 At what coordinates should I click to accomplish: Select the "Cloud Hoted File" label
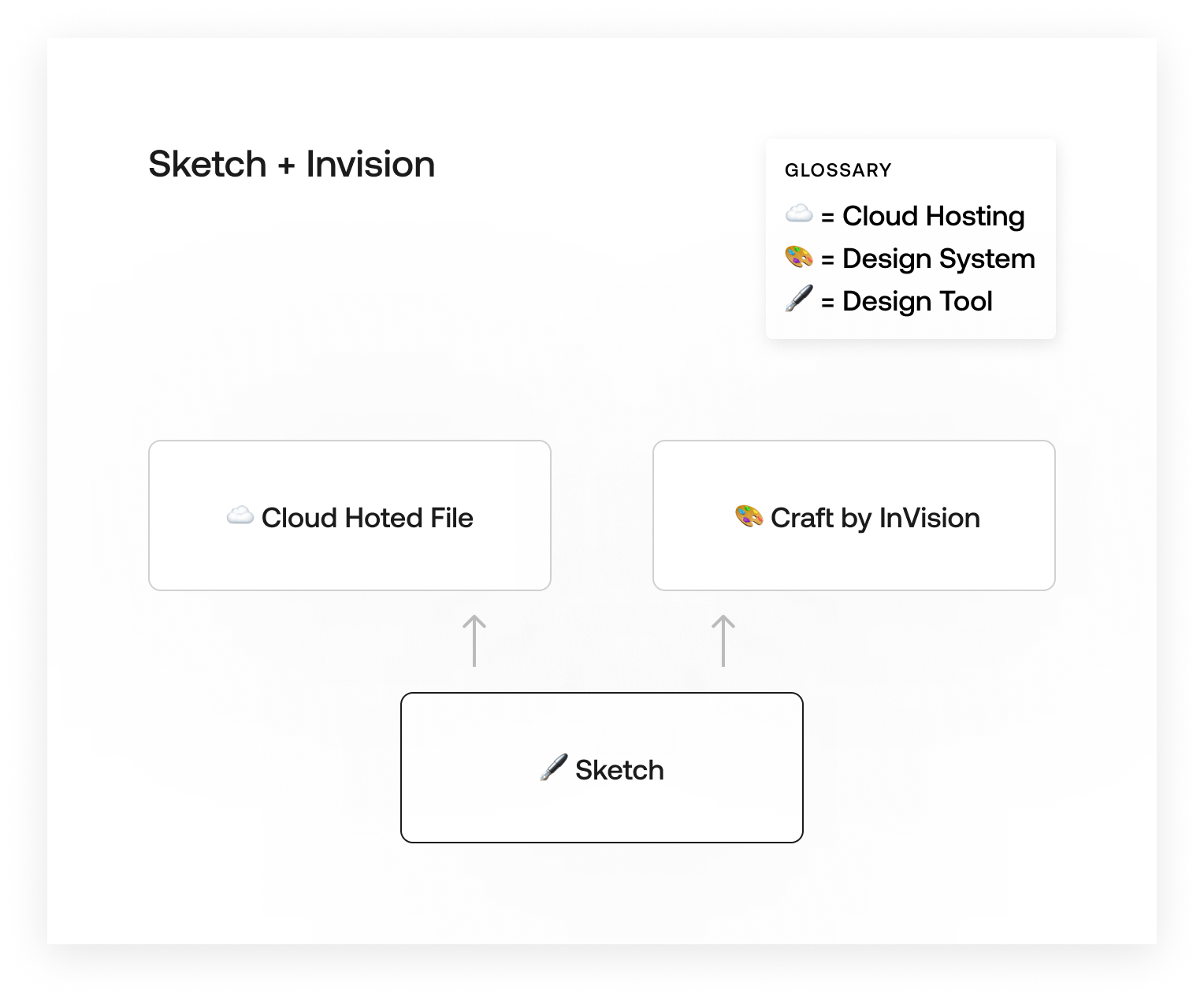(367, 518)
